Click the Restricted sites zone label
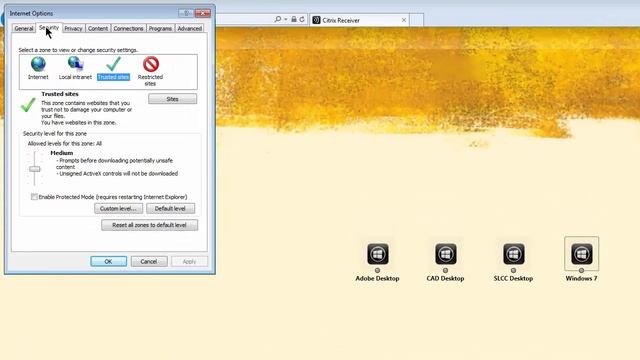The image size is (640, 360). 150,80
